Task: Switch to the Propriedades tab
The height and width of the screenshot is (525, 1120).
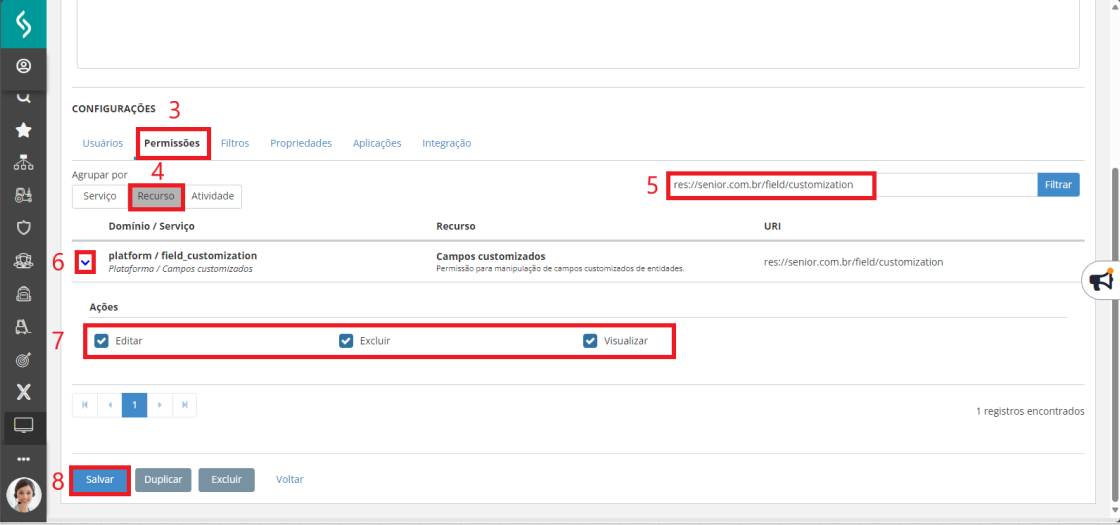Action: [301, 143]
